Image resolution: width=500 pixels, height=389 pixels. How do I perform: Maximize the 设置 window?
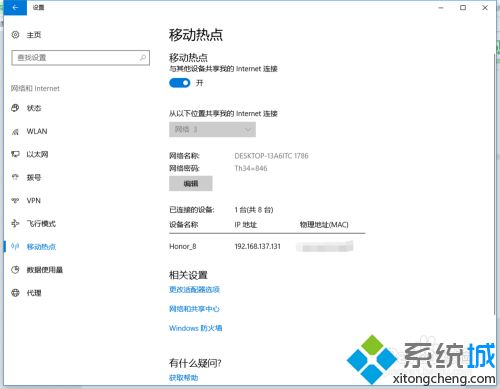coord(463,7)
